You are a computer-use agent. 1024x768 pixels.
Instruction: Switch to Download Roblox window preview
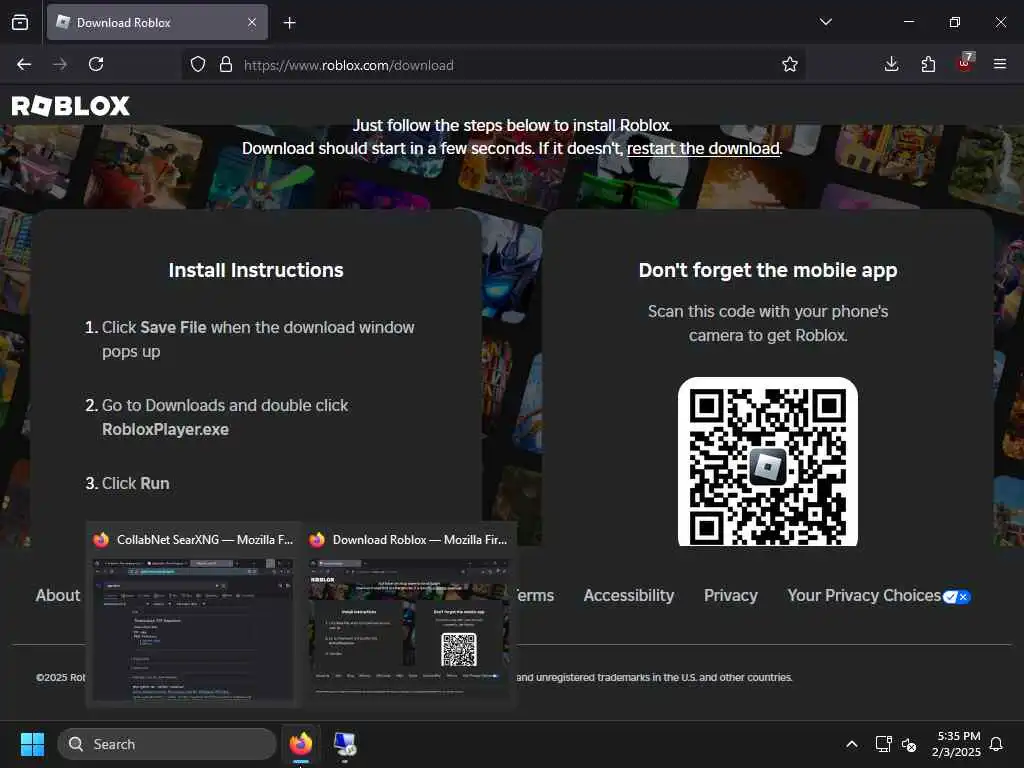[409, 615]
